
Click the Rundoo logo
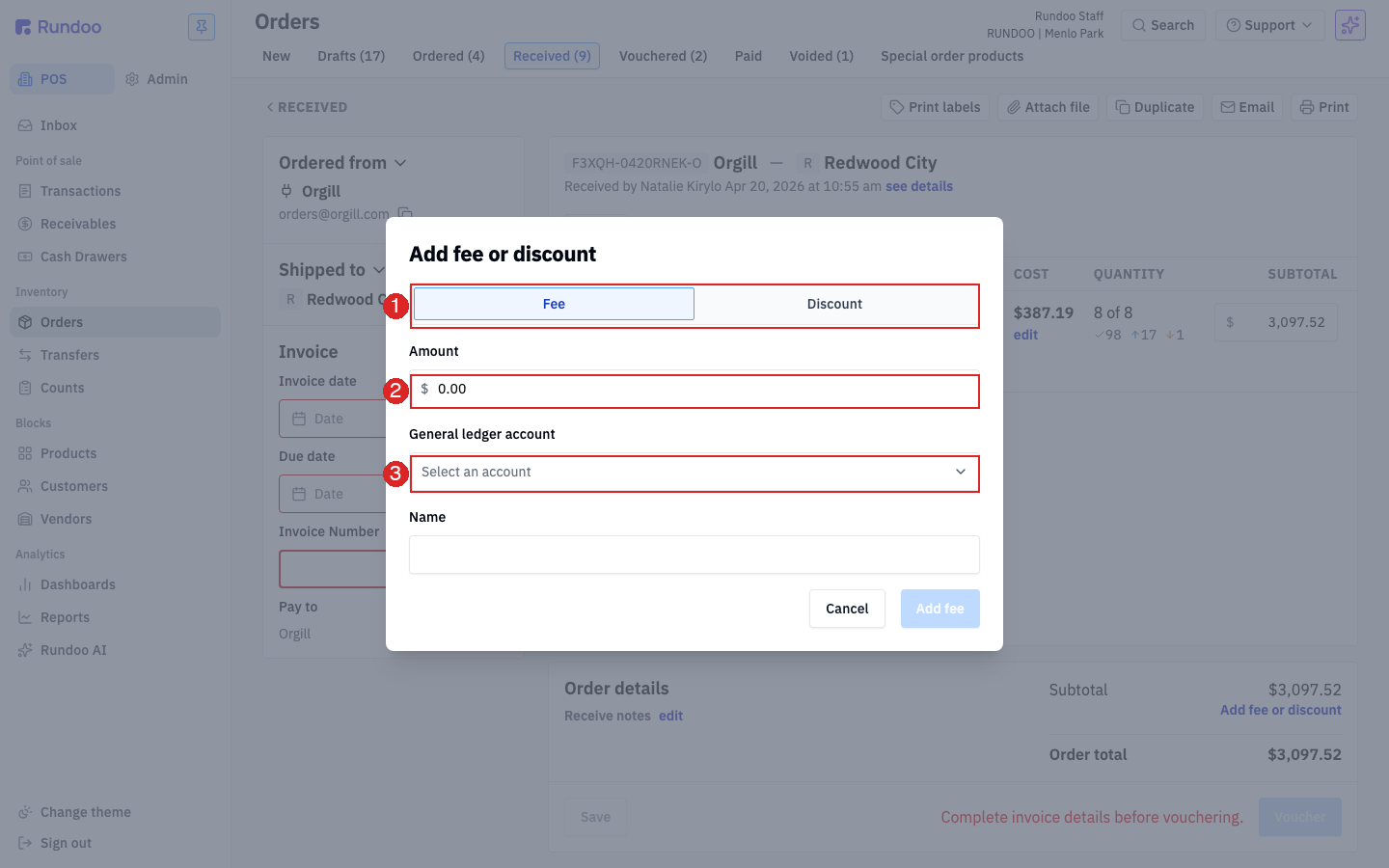59,27
